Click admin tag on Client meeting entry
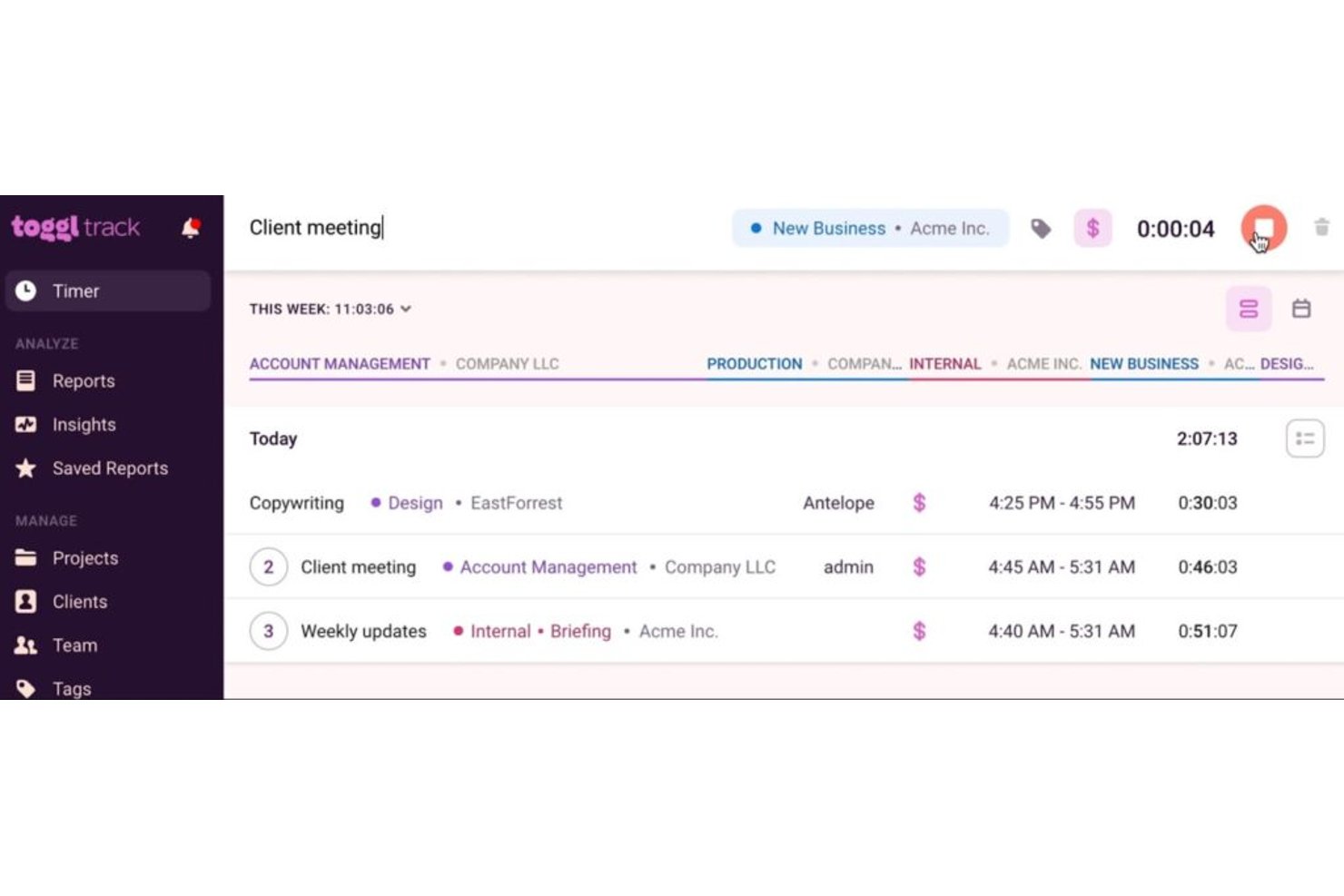This screenshot has height=896, width=1344. click(x=848, y=567)
